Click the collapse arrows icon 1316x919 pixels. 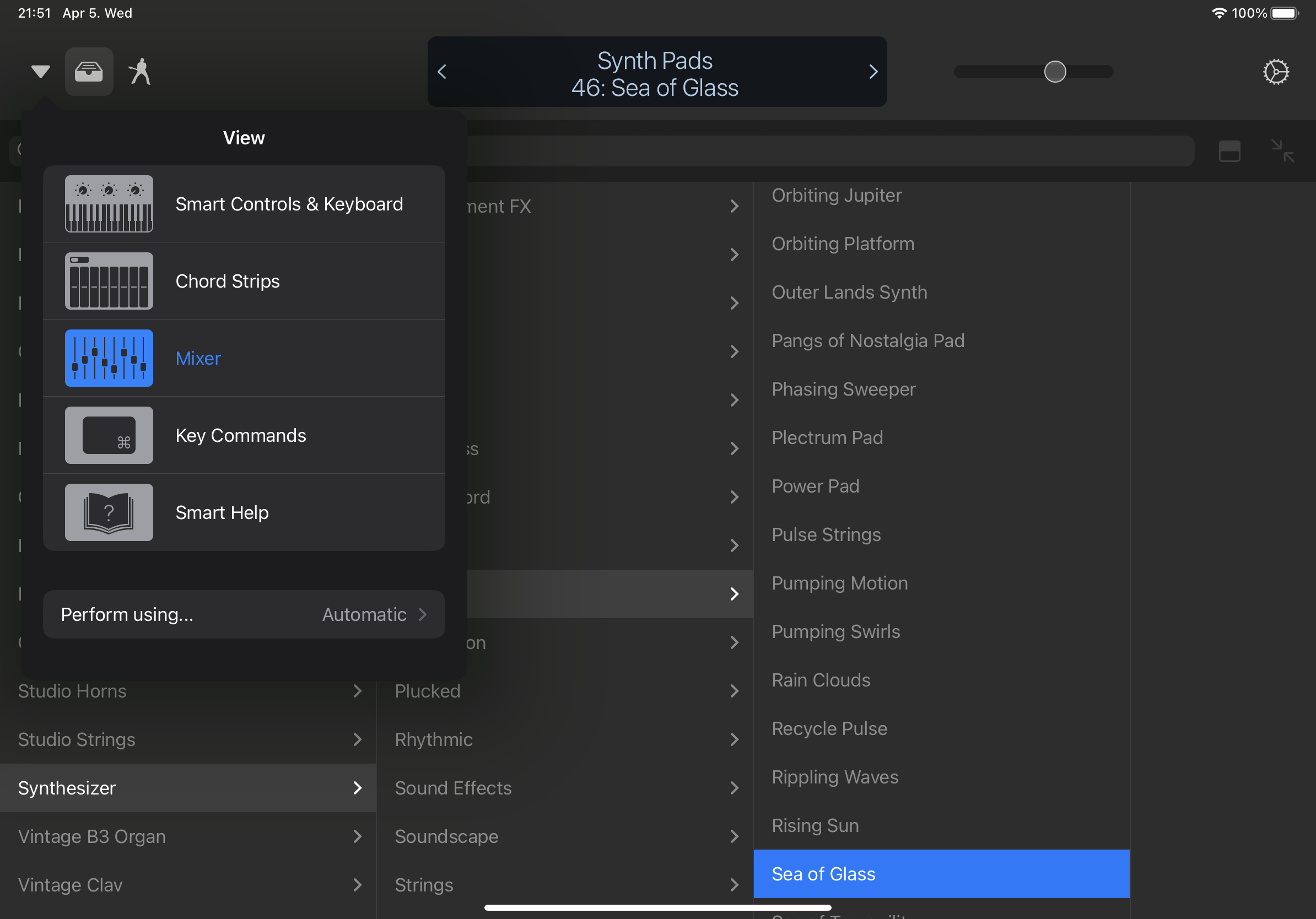[1282, 152]
